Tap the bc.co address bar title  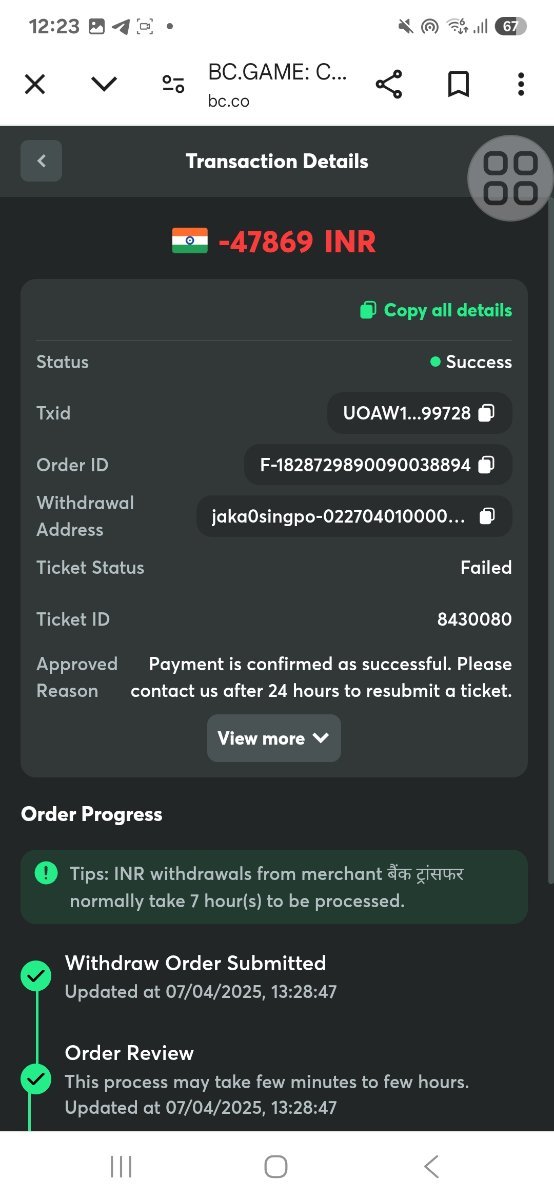coord(277,85)
